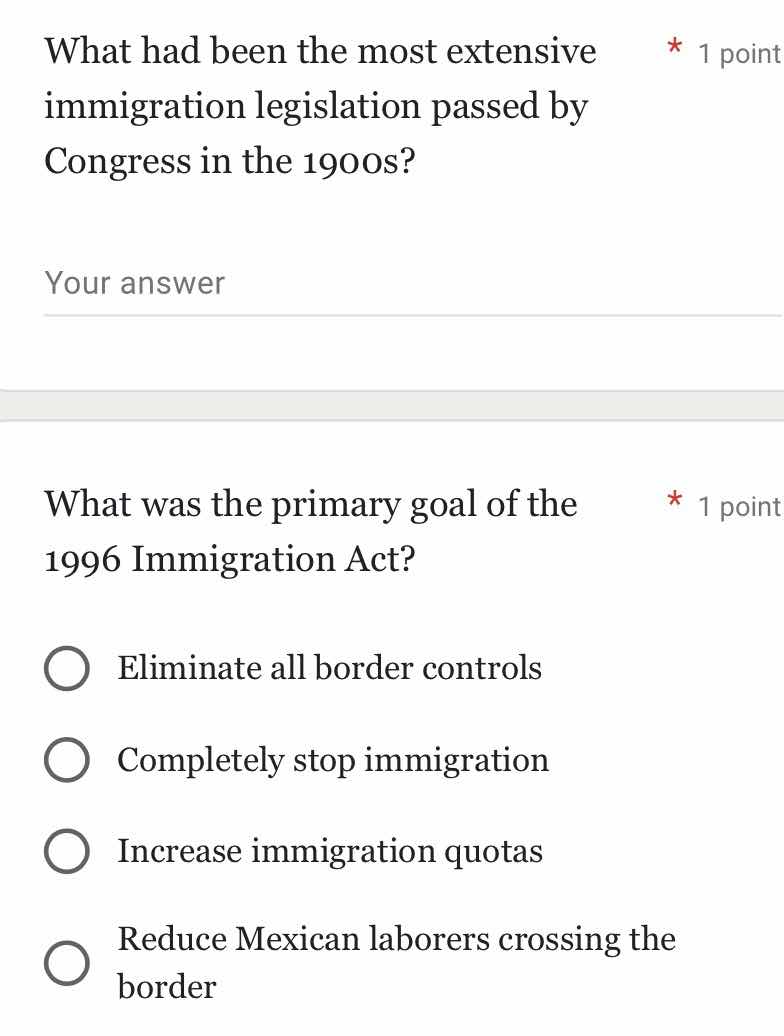Click the label text "Eliminate all border controls"
784x1036 pixels.
coord(329,668)
